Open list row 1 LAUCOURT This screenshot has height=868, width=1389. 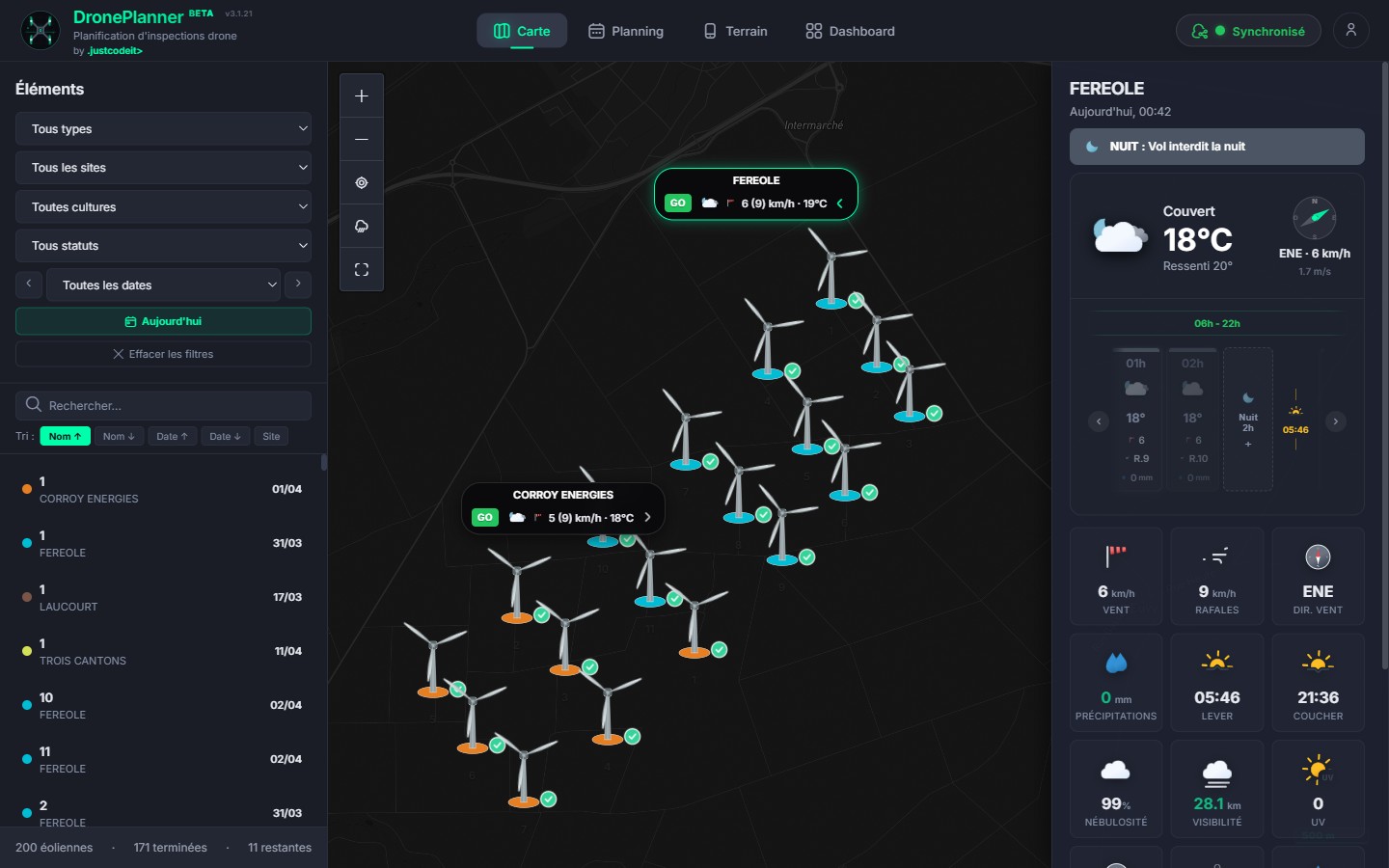(163, 597)
